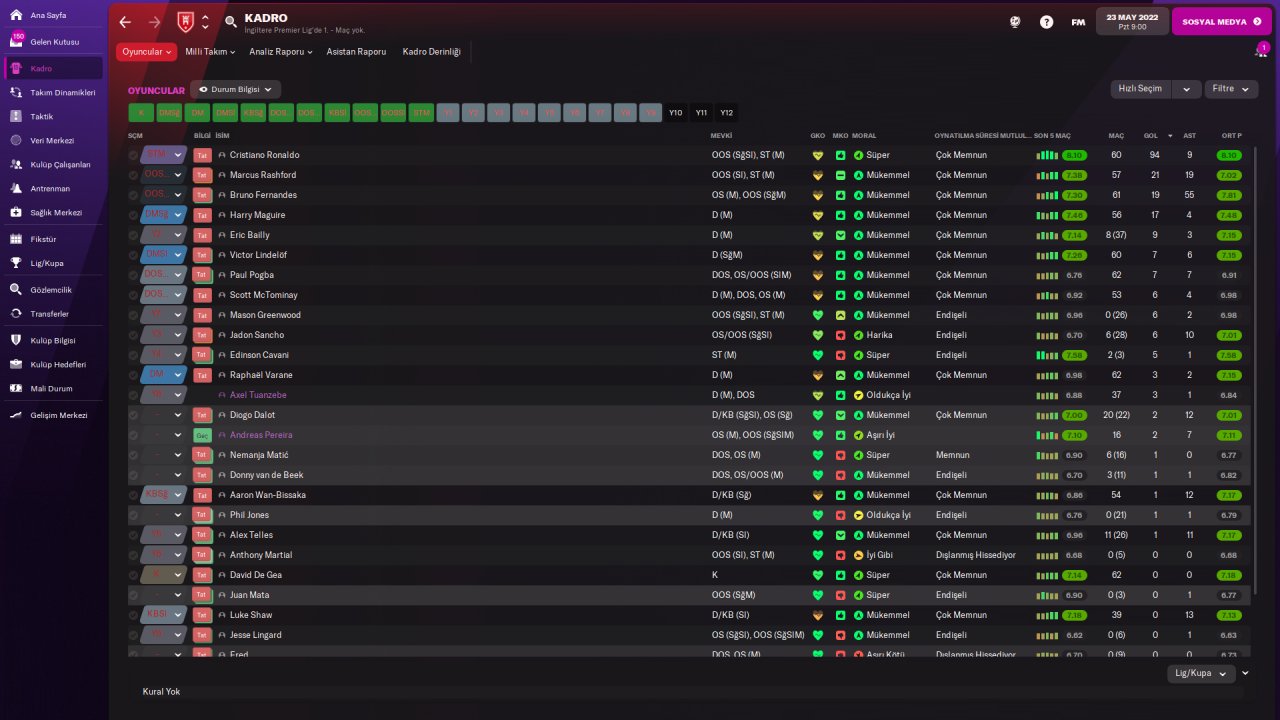The image size is (1280, 720).
Task: Select the Y12 substitute slot button
Action: point(726,113)
